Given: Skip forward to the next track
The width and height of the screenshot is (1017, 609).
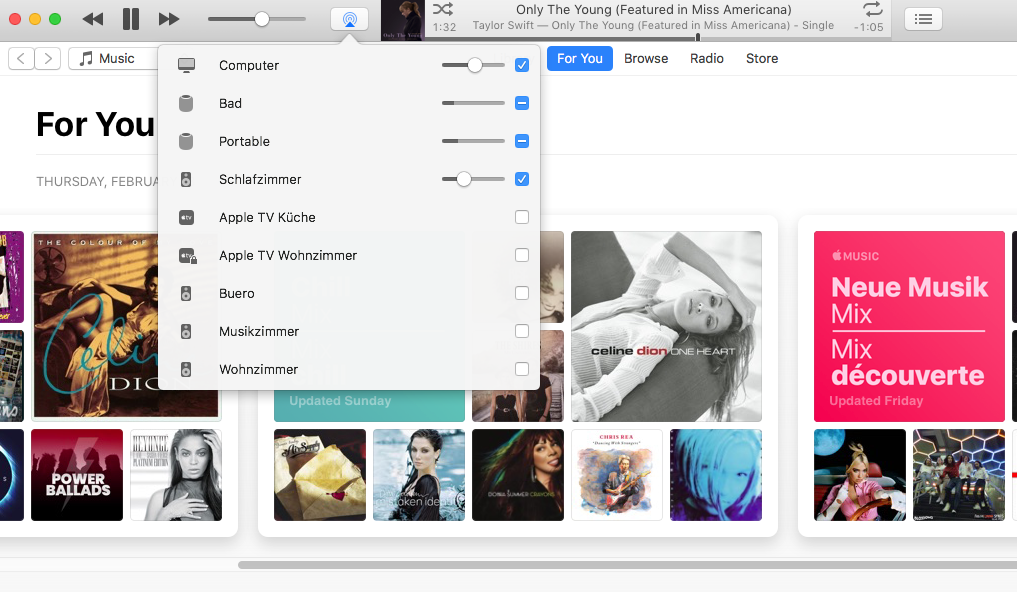Looking at the screenshot, I should pyautogui.click(x=169, y=19).
